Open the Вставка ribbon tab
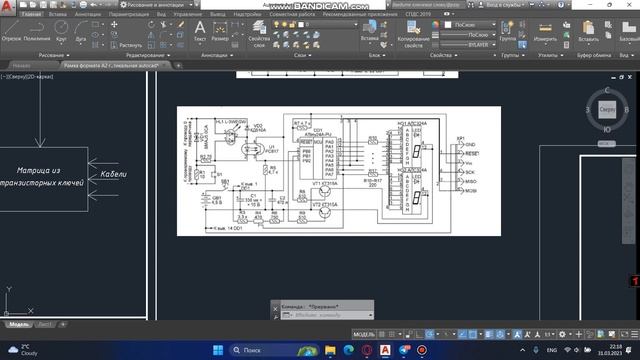 (58, 14)
